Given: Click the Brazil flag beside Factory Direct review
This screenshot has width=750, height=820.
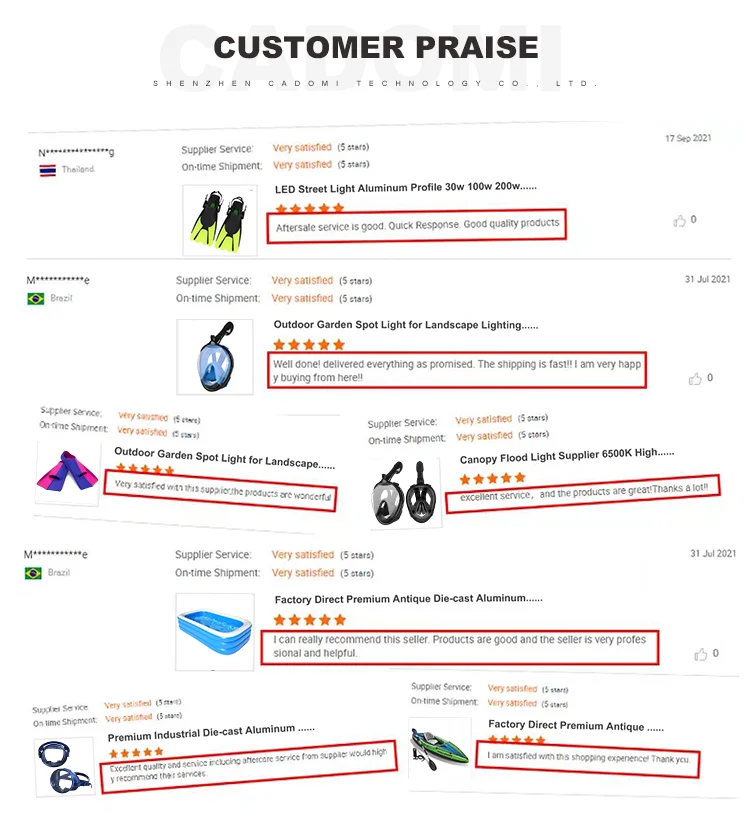Looking at the screenshot, I should [34, 573].
